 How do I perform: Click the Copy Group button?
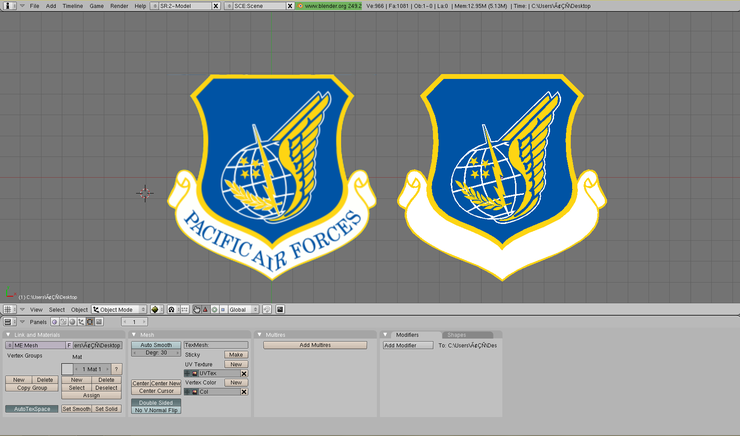[x=32, y=388]
